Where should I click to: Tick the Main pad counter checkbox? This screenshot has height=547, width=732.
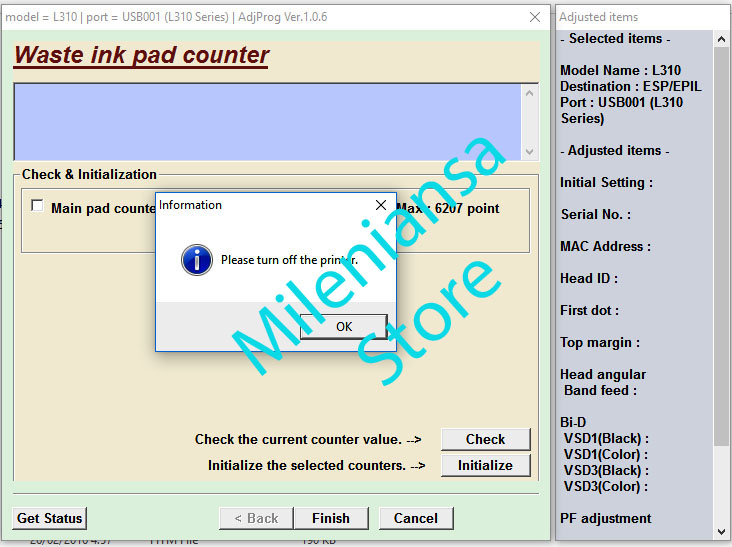[x=37, y=205]
